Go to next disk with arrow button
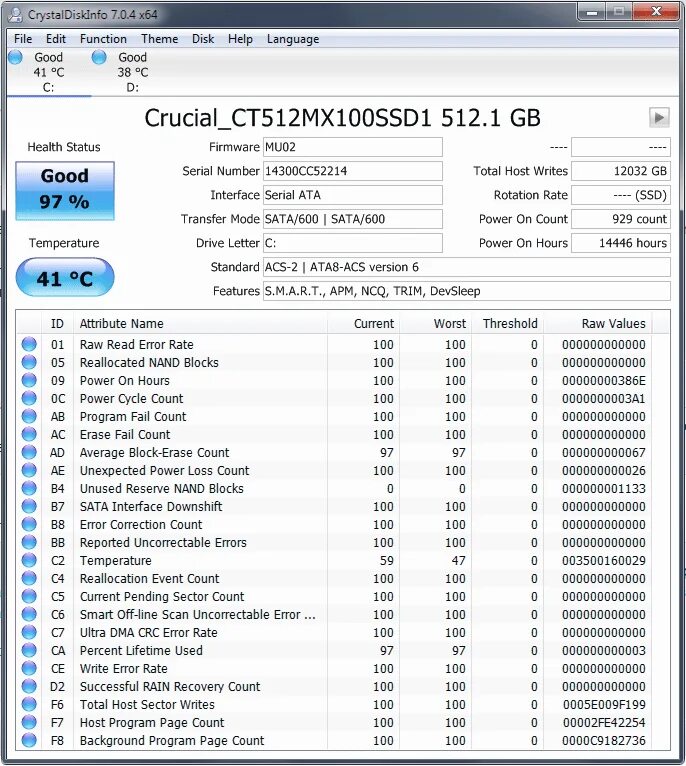 point(659,117)
